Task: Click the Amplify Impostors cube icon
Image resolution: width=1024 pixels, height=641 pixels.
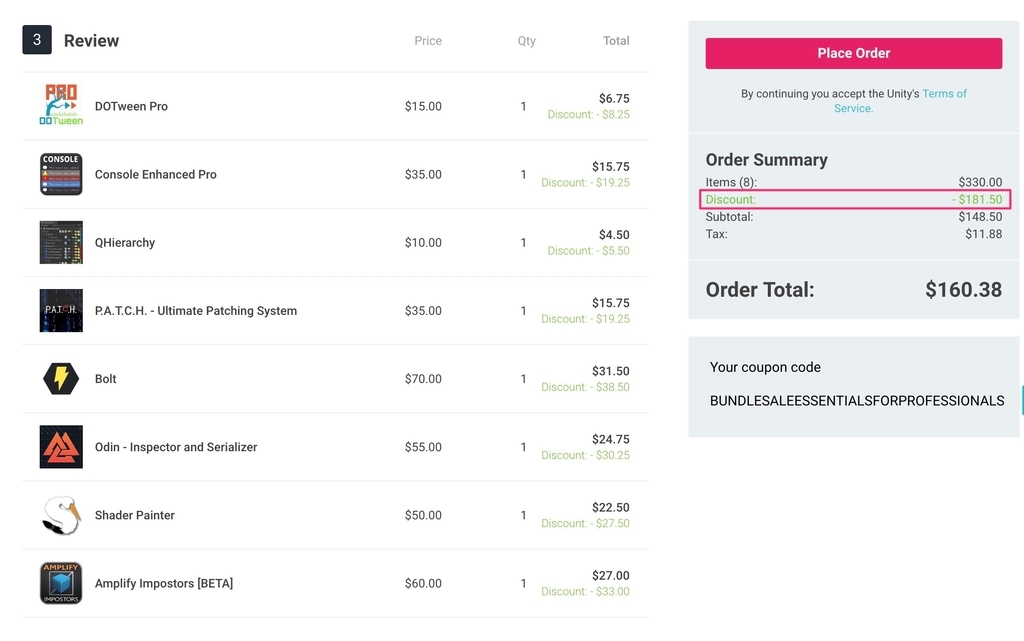Action: pos(61,583)
